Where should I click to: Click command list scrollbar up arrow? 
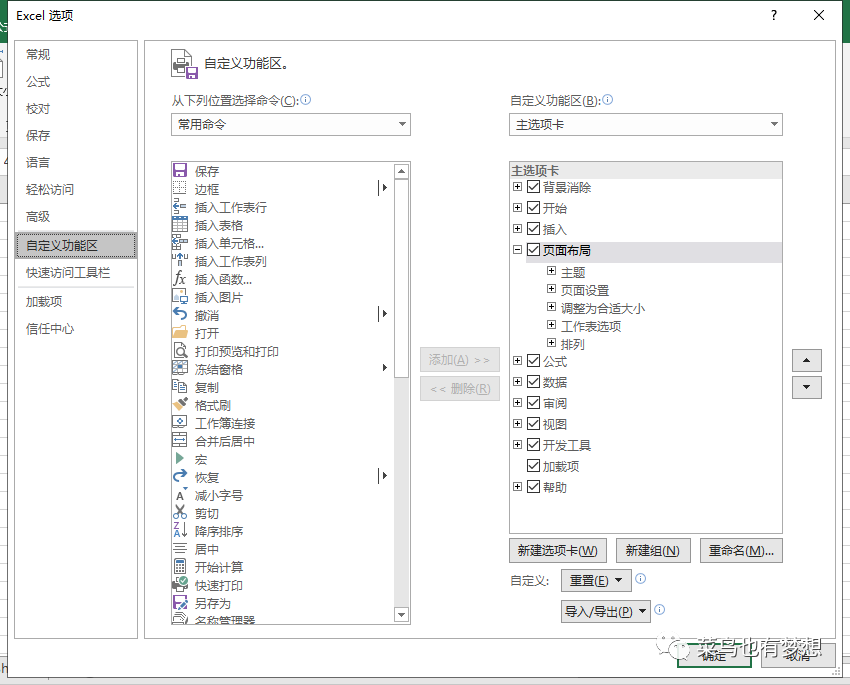pos(401,171)
